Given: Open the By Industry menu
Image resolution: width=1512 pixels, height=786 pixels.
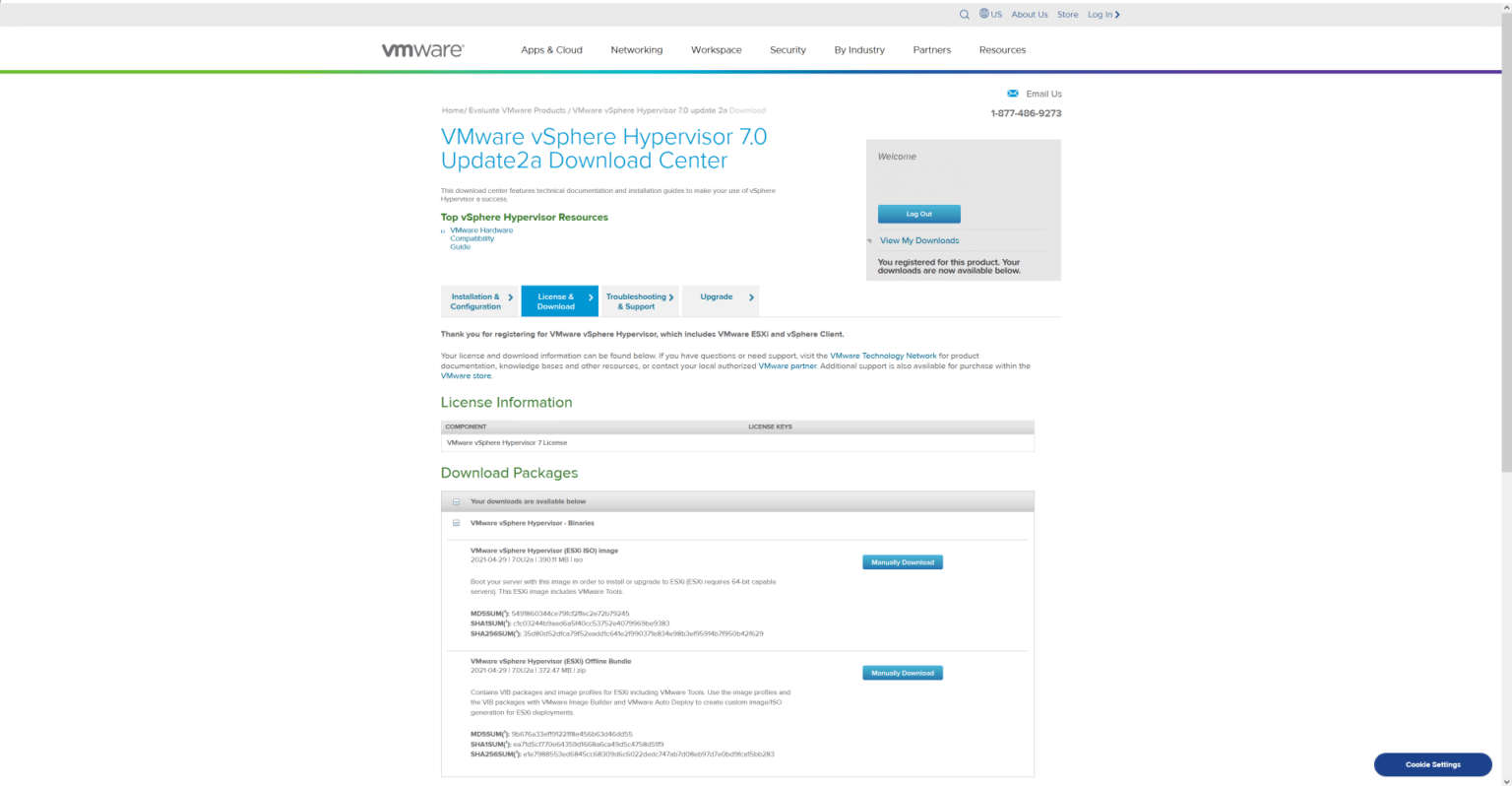Looking at the screenshot, I should click(x=859, y=49).
